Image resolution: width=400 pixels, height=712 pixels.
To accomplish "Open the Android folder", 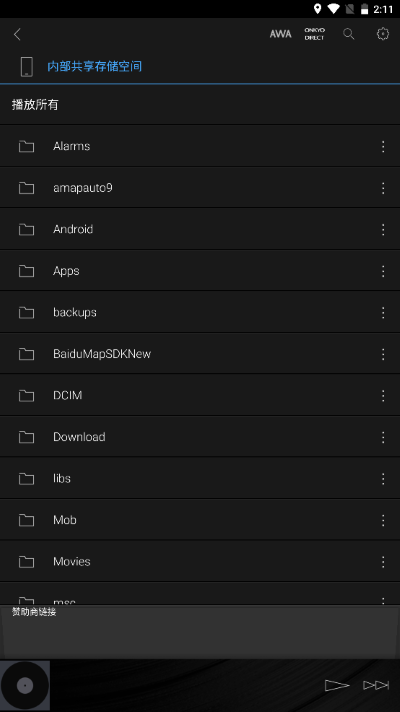I will [x=200, y=229].
